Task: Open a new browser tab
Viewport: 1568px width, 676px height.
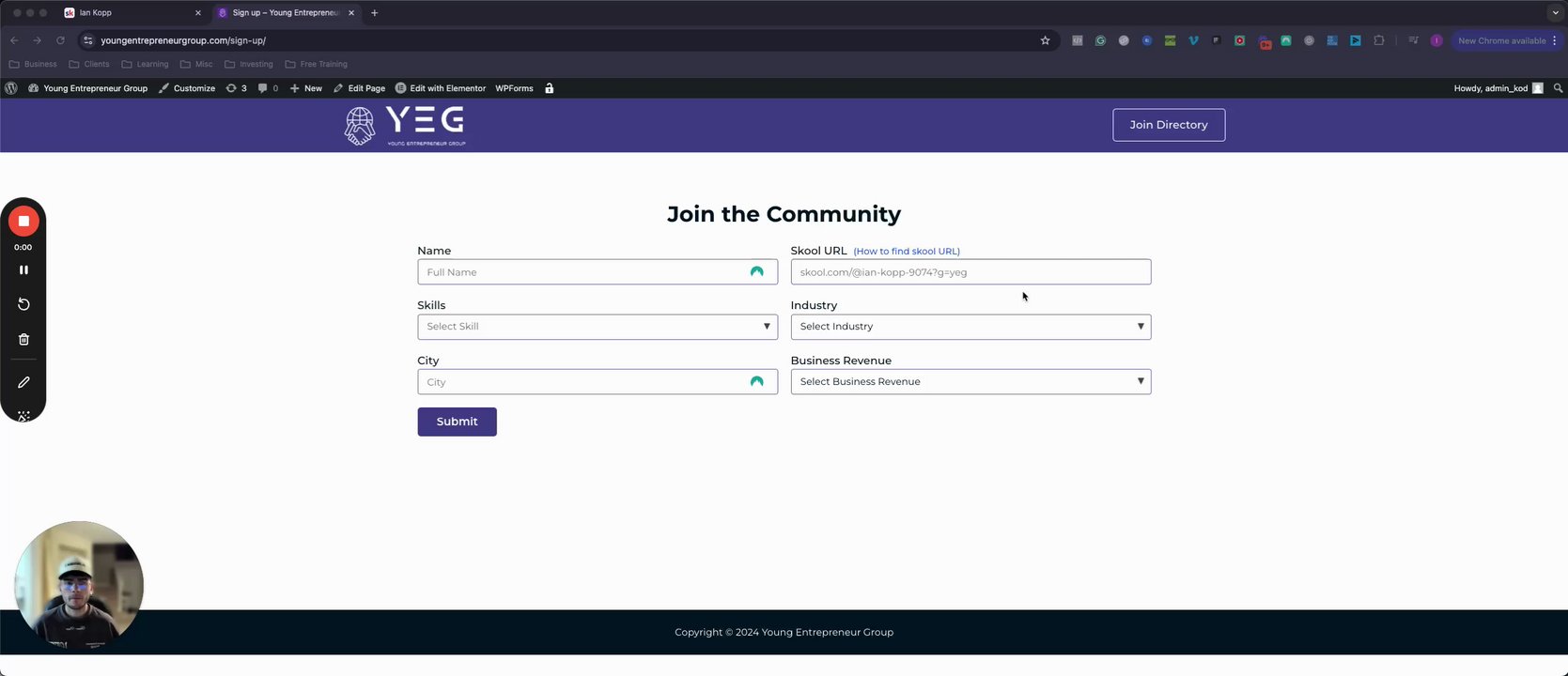Action: tap(375, 13)
